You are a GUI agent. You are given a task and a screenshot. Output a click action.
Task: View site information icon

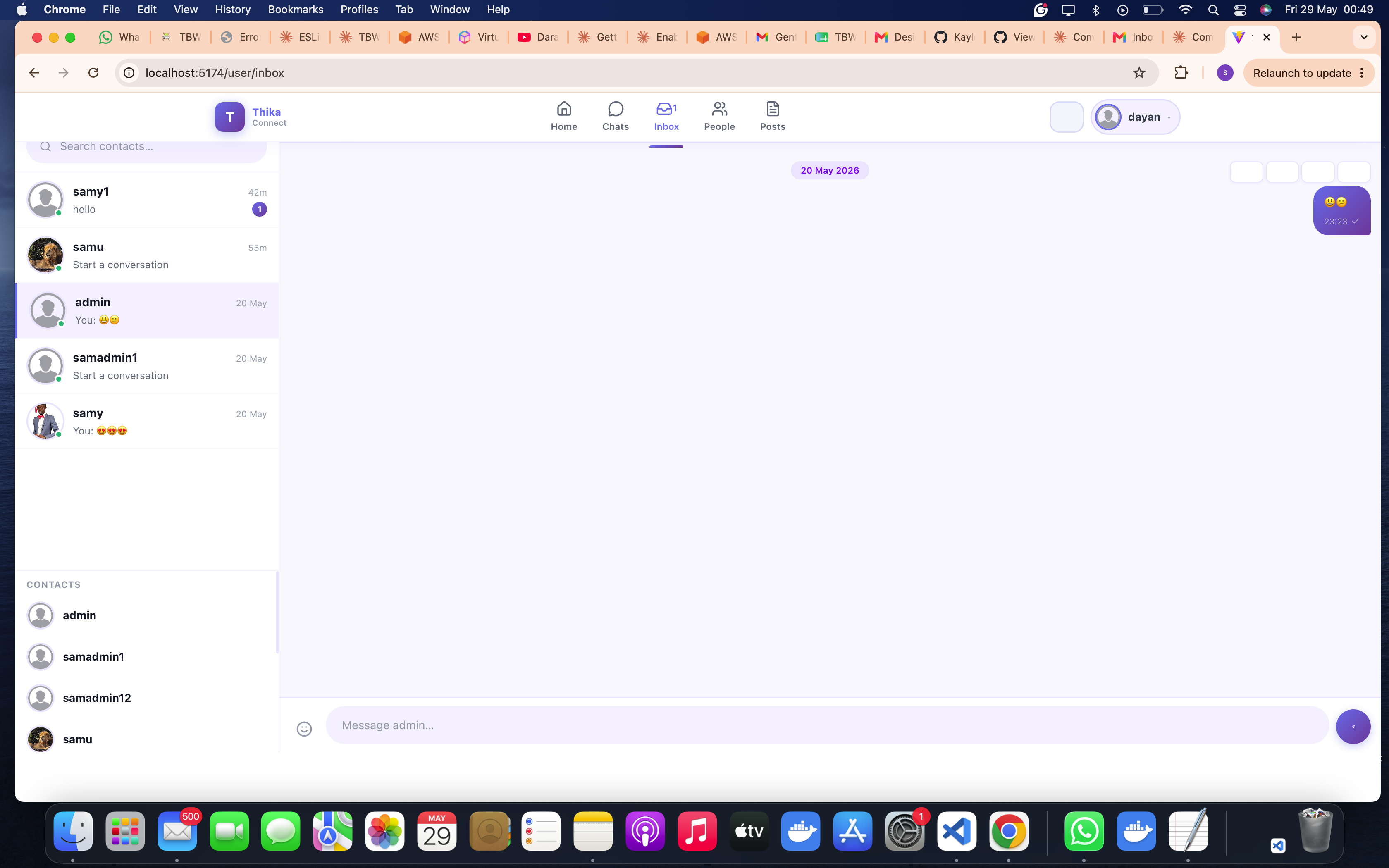[x=130, y=73]
